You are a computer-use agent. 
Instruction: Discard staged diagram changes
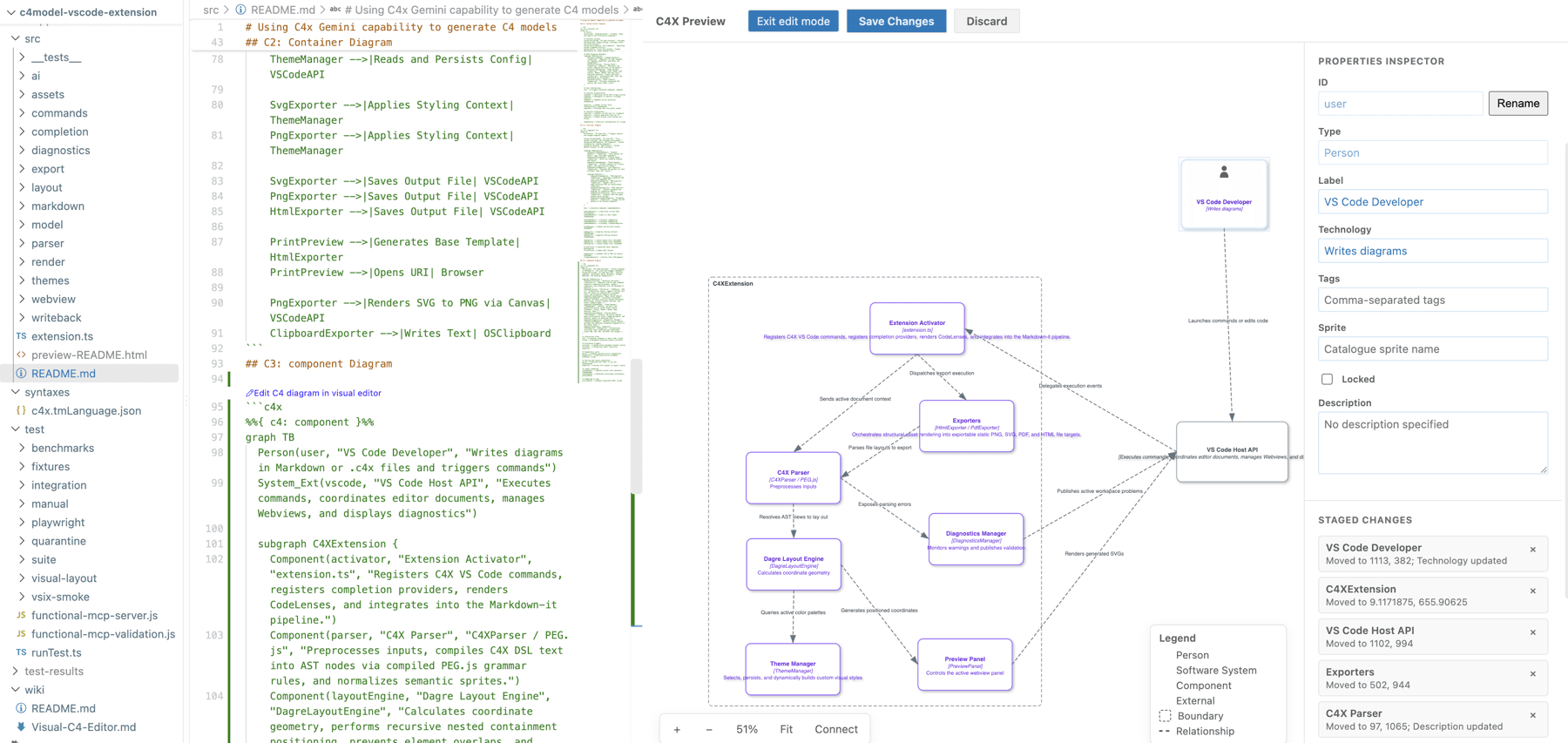pos(986,21)
